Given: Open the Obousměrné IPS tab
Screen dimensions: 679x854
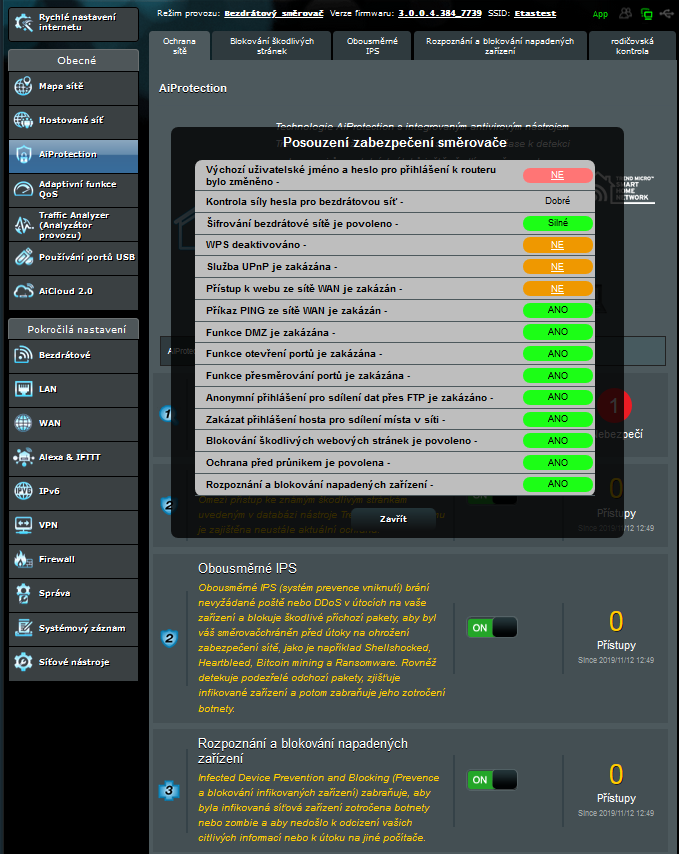Looking at the screenshot, I should pos(372,45).
